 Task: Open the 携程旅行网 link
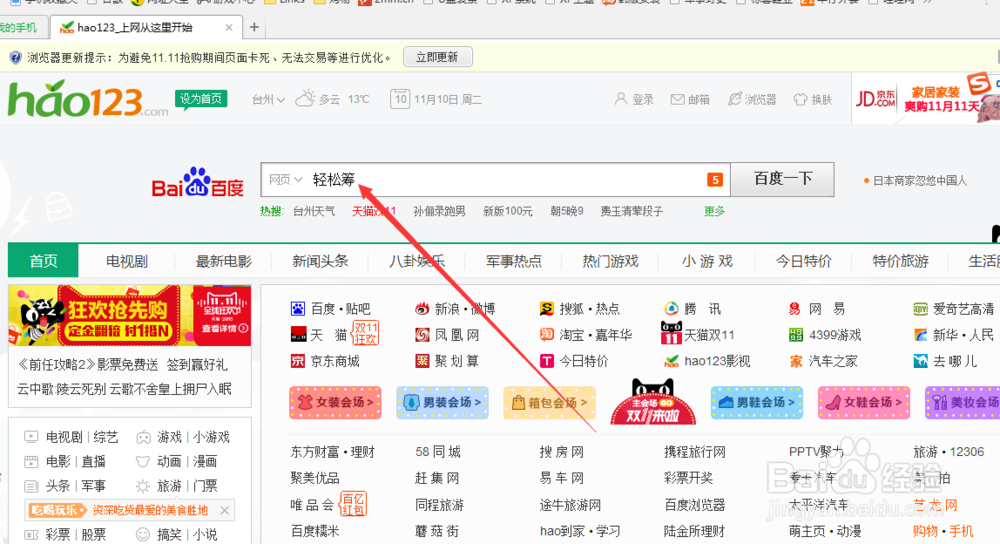point(695,452)
